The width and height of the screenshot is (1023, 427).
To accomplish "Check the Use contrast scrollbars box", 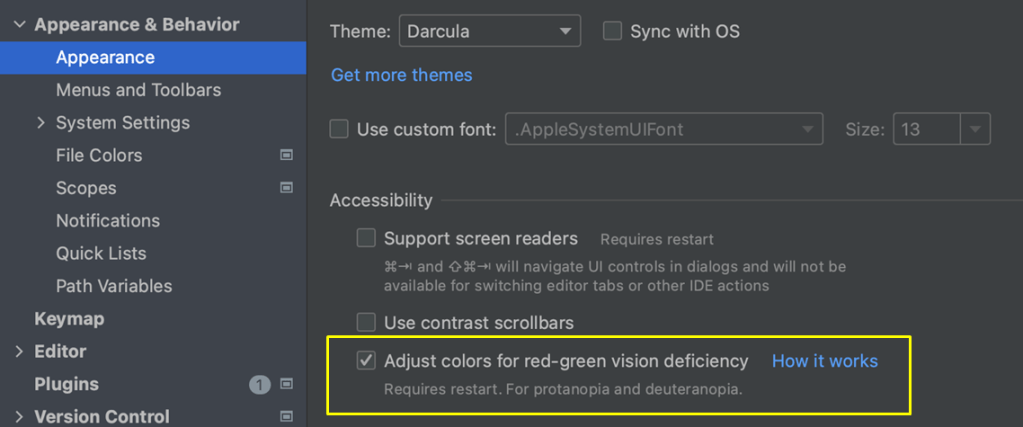I will (367, 323).
